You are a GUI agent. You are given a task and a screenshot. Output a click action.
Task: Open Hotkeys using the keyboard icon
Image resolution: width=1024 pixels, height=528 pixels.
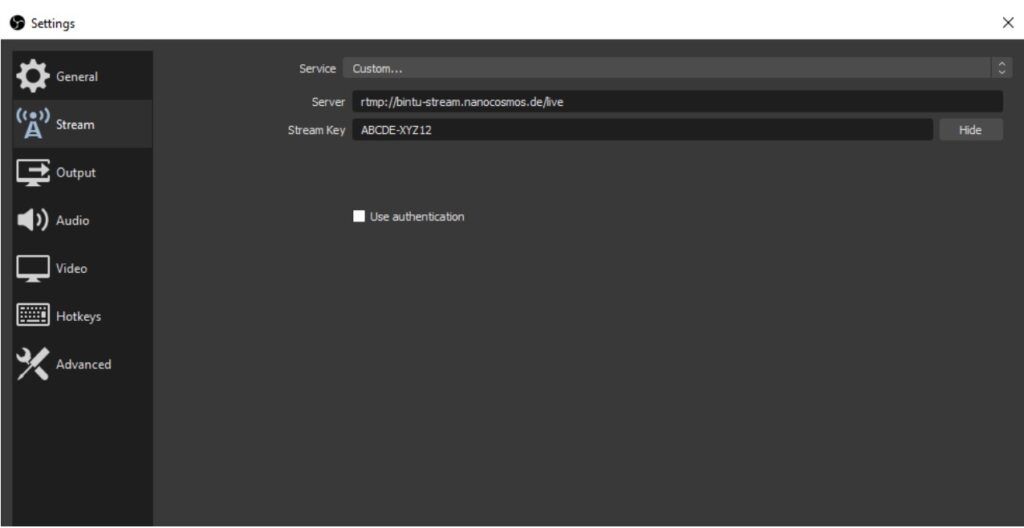32,316
